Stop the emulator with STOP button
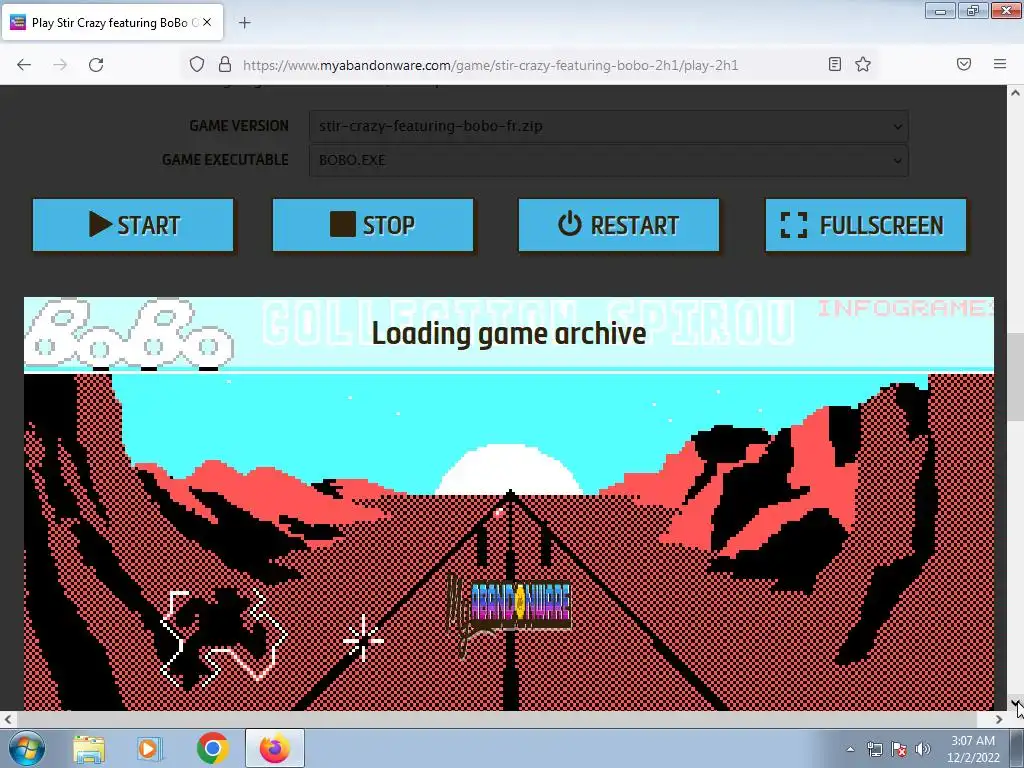Image resolution: width=1024 pixels, height=768 pixels. click(x=373, y=225)
